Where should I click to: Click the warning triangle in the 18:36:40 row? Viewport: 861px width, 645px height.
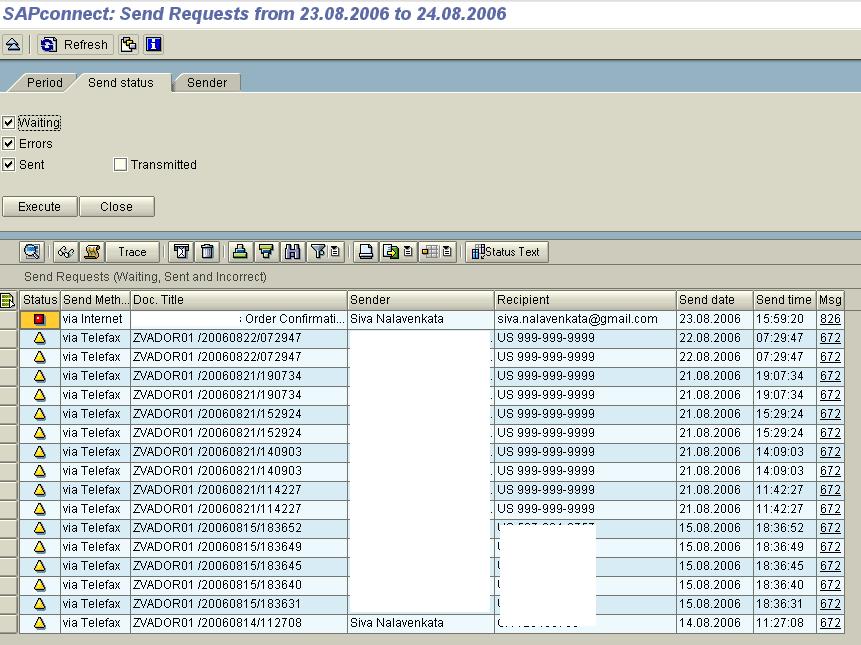tap(40, 585)
